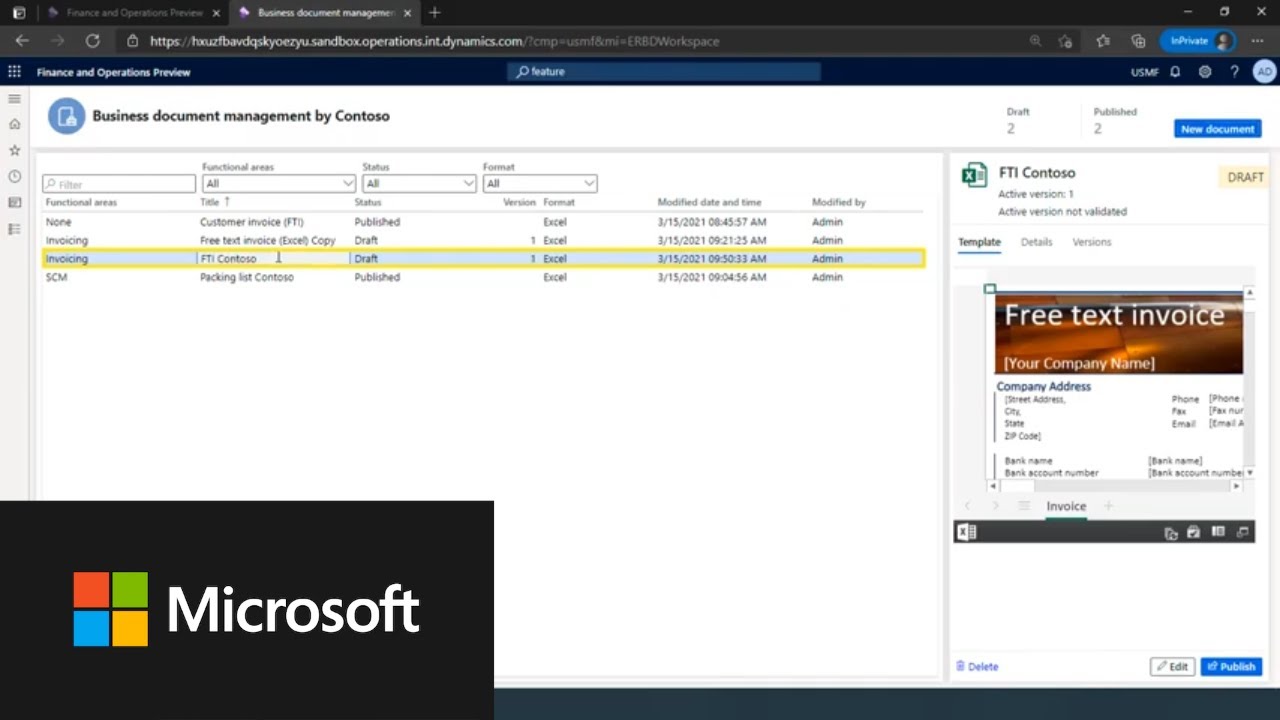The image size is (1280, 720).
Task: Open Status filter dropdown
Action: point(419,183)
